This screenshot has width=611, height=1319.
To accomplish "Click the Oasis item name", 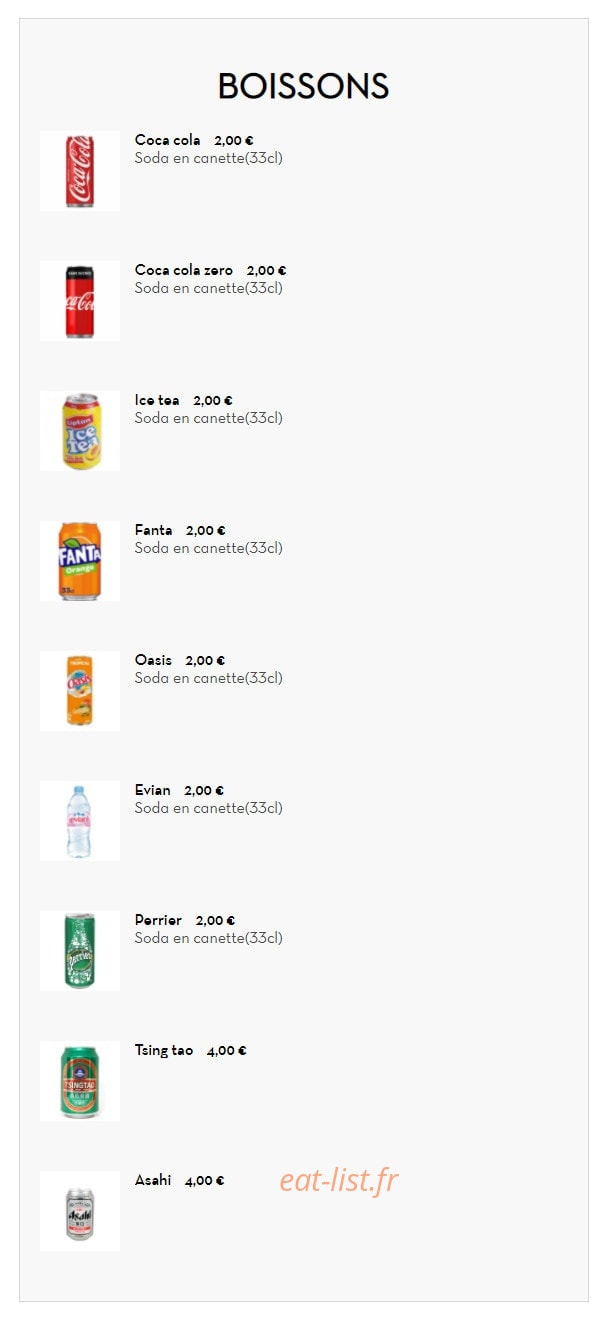I will coord(153,660).
